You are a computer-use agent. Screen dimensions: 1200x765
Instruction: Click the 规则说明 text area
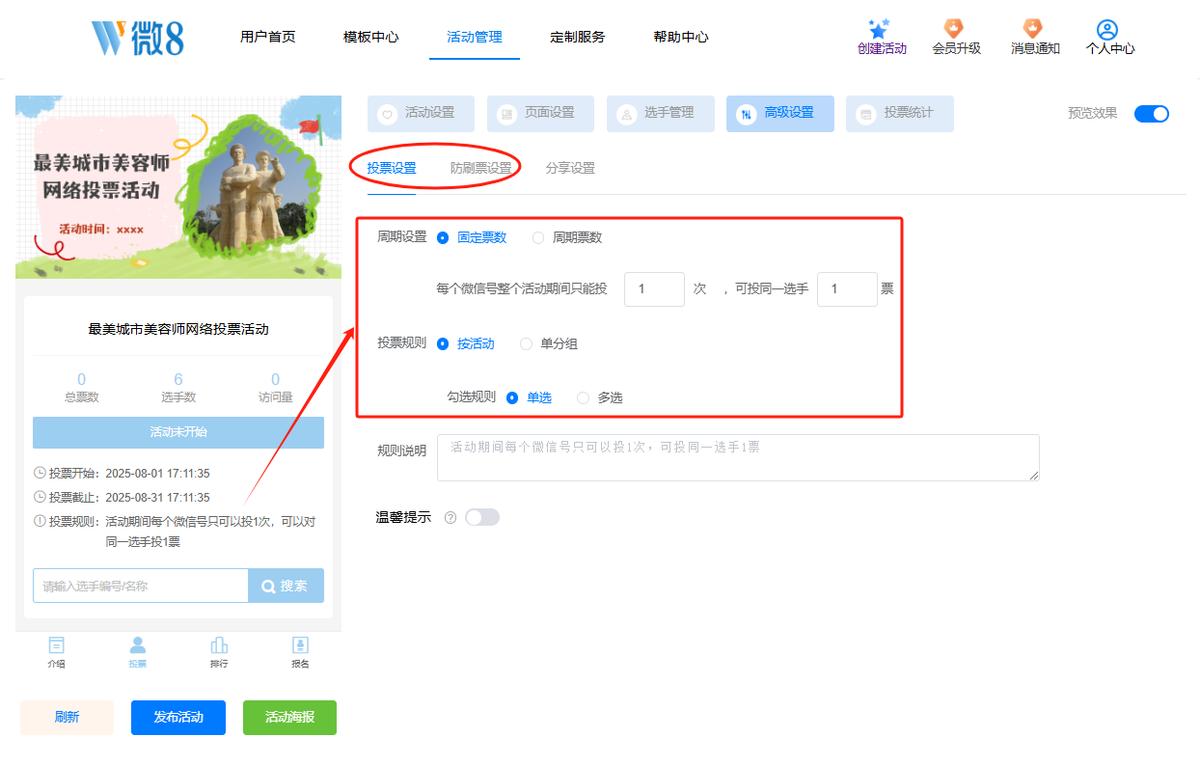coord(738,458)
